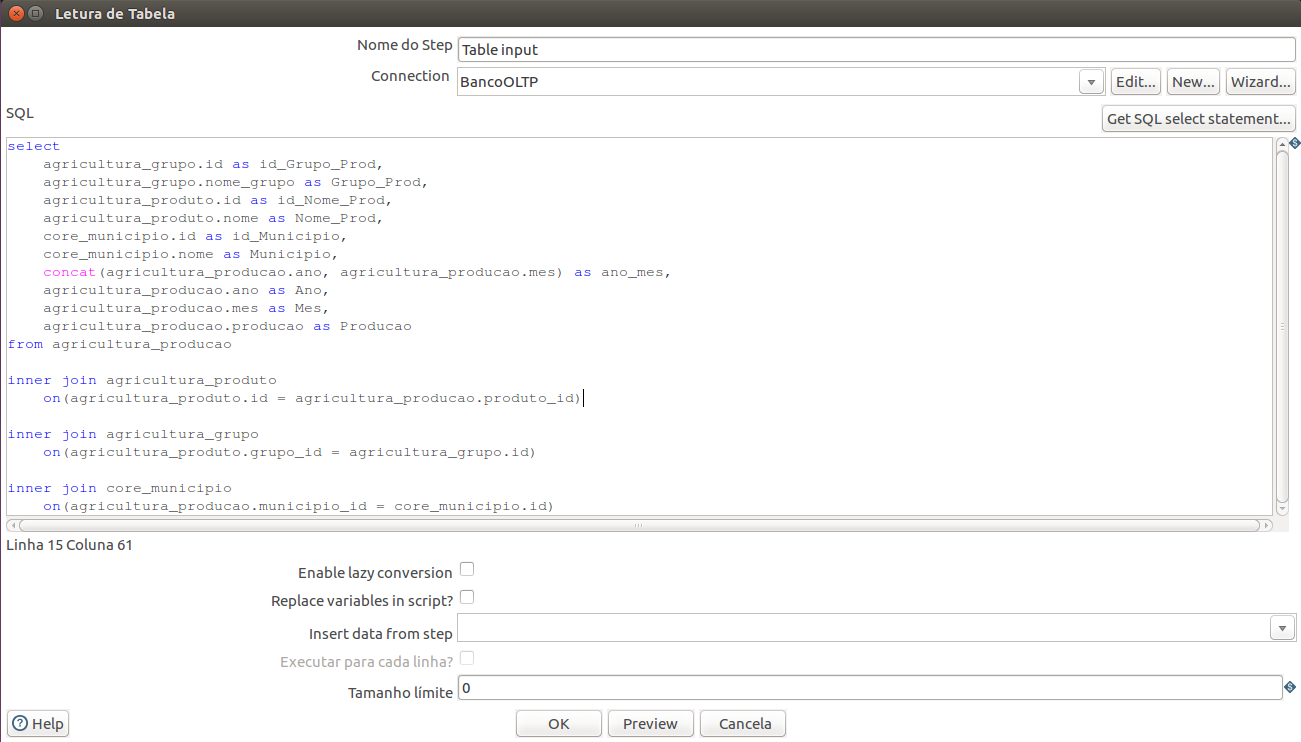
Task: Click line 'agricultura_producao.mes as Mes'
Action: coord(186,308)
